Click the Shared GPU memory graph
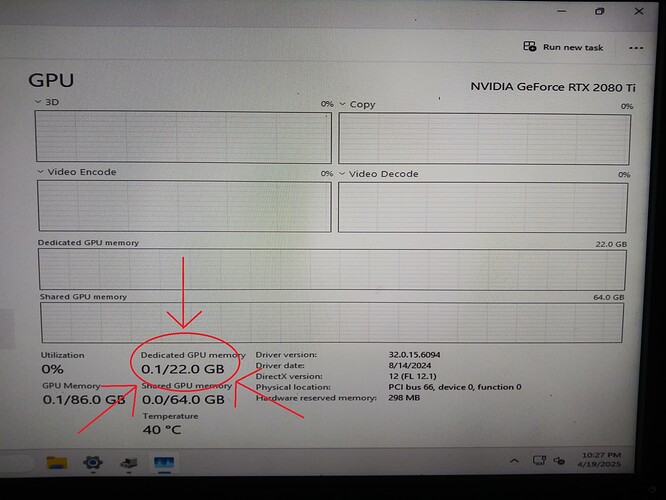 tap(332, 322)
